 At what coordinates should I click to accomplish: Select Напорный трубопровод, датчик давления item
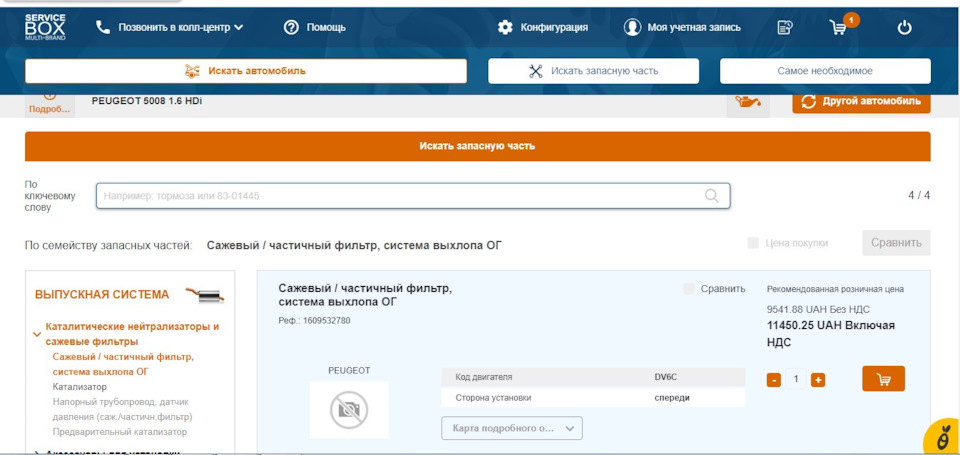point(122,410)
